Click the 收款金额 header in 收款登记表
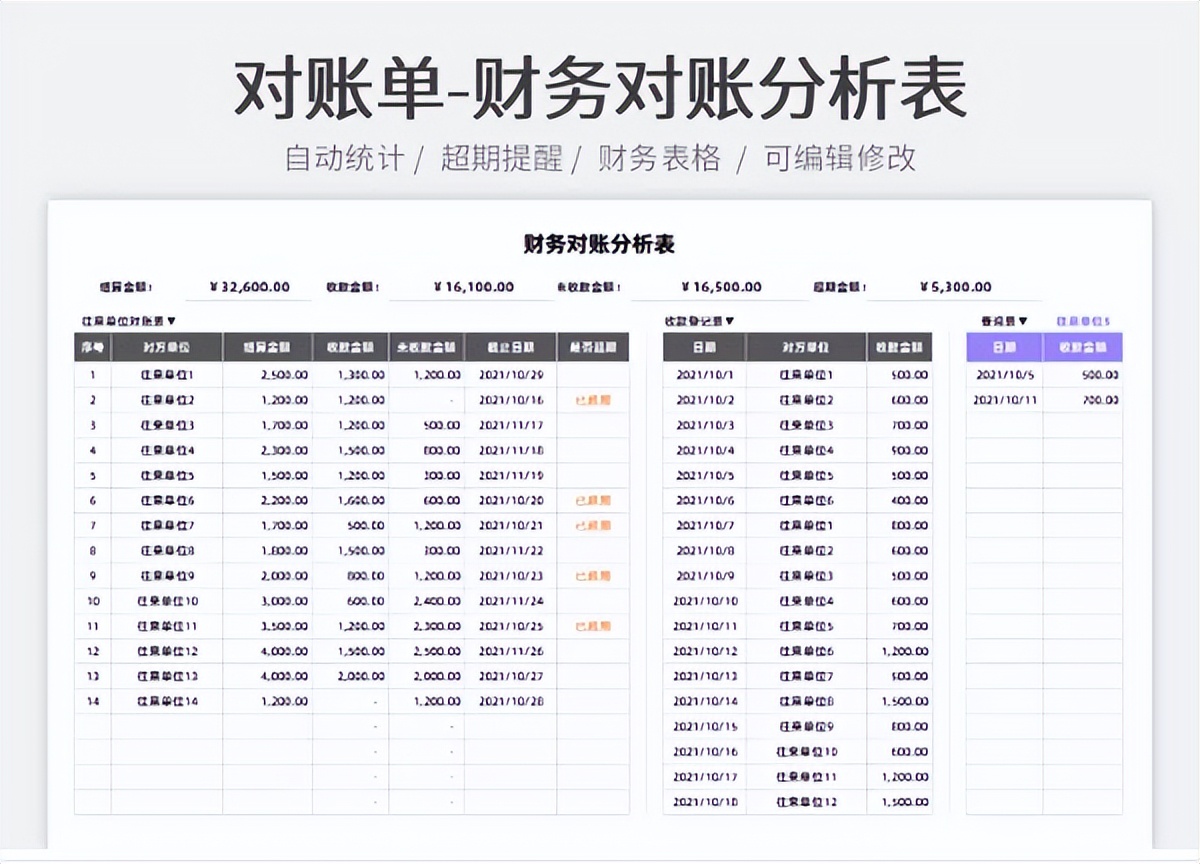 pyautogui.click(x=900, y=347)
